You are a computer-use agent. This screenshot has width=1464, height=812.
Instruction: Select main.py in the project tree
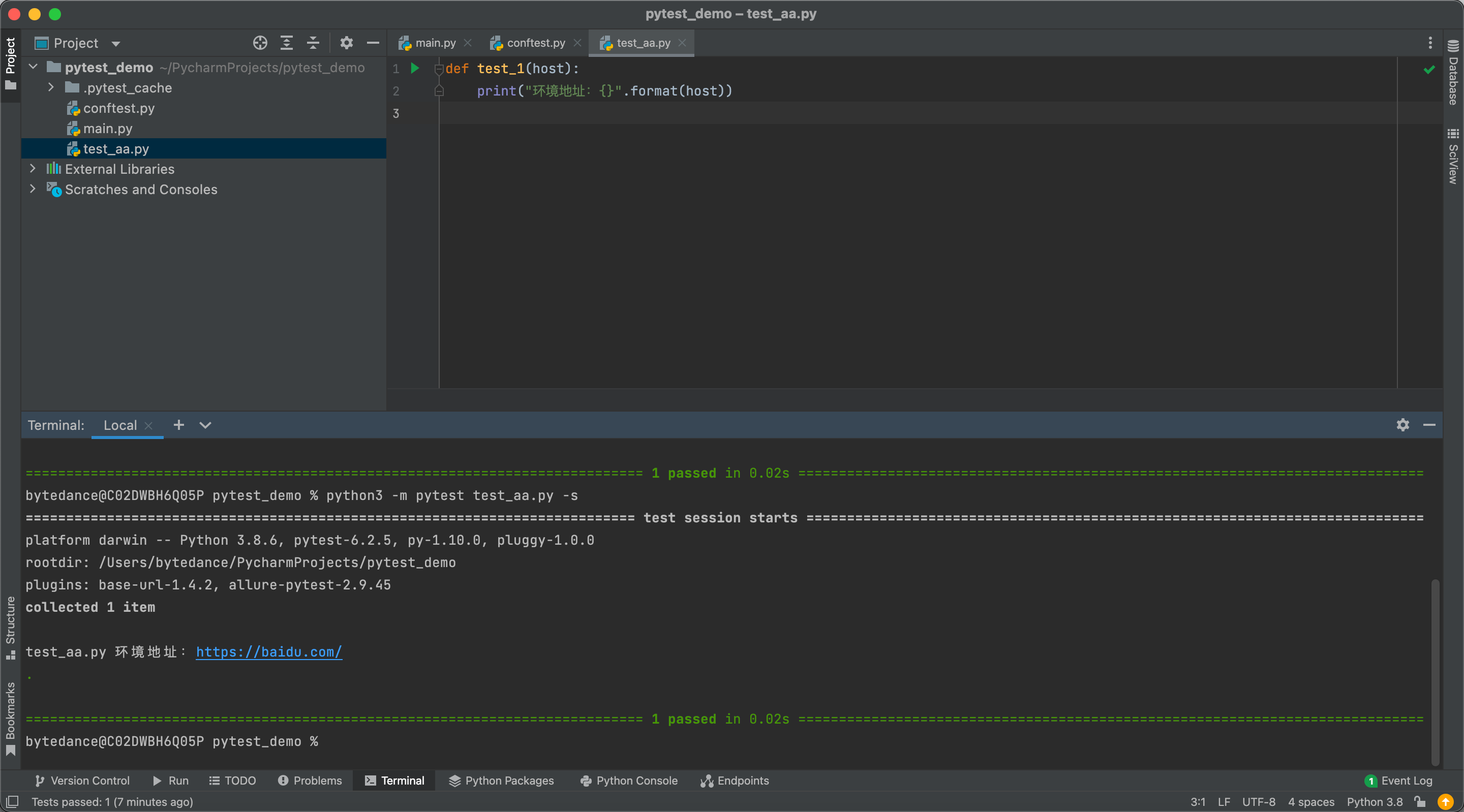click(x=107, y=129)
